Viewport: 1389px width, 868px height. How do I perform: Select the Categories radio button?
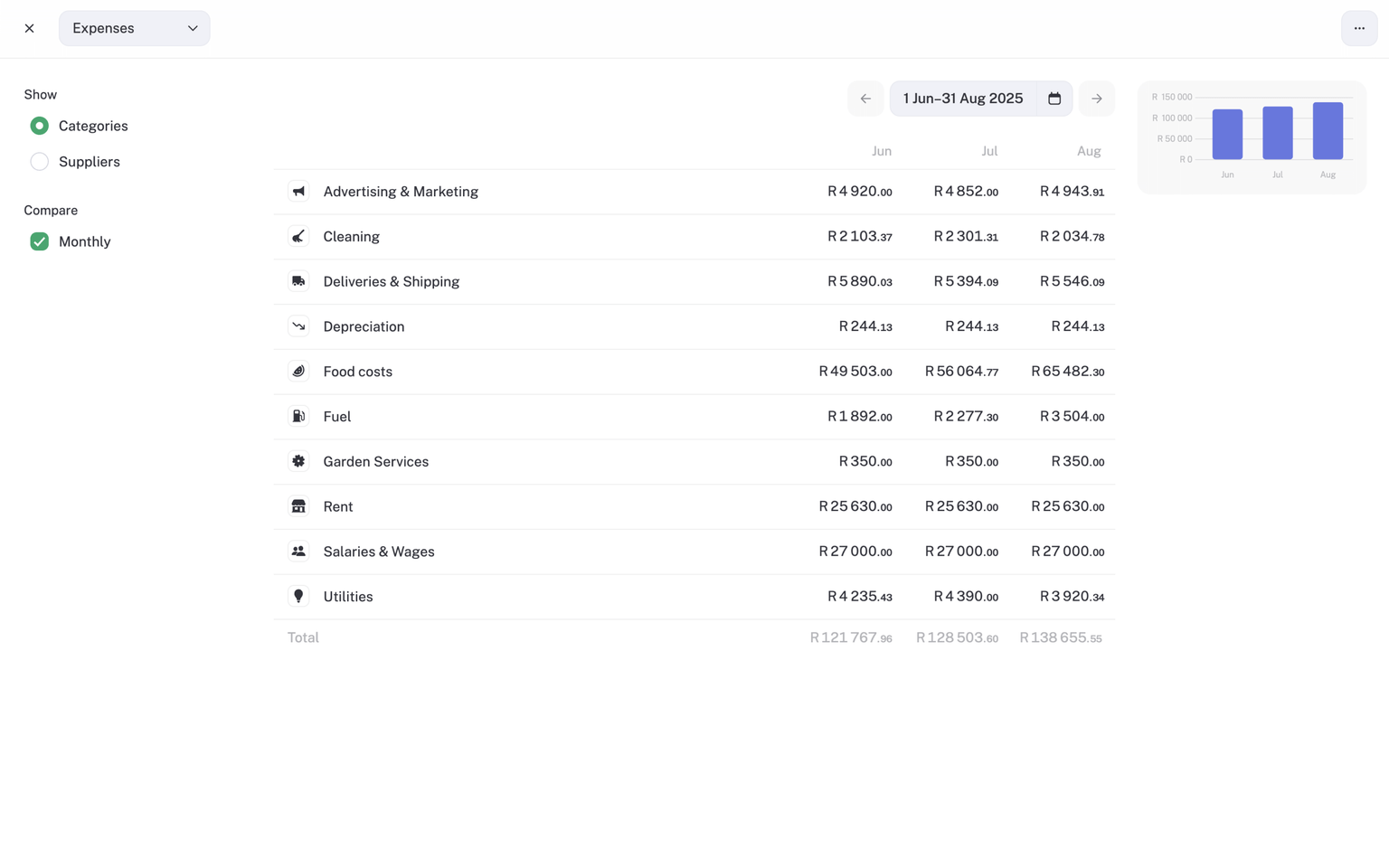(x=40, y=126)
